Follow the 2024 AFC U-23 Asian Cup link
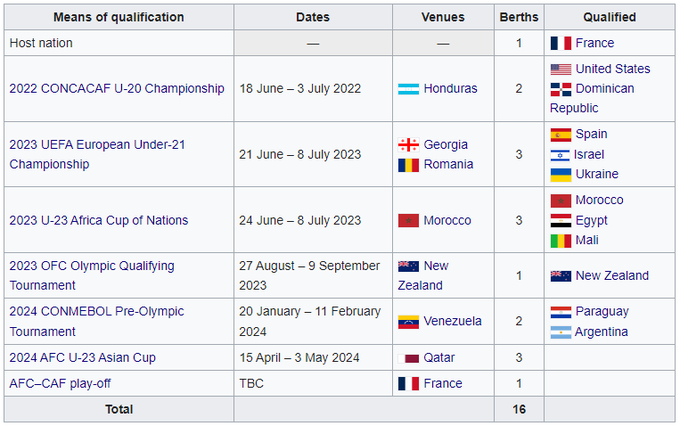Image resolution: width=680 pixels, height=426 pixels. tap(82, 357)
